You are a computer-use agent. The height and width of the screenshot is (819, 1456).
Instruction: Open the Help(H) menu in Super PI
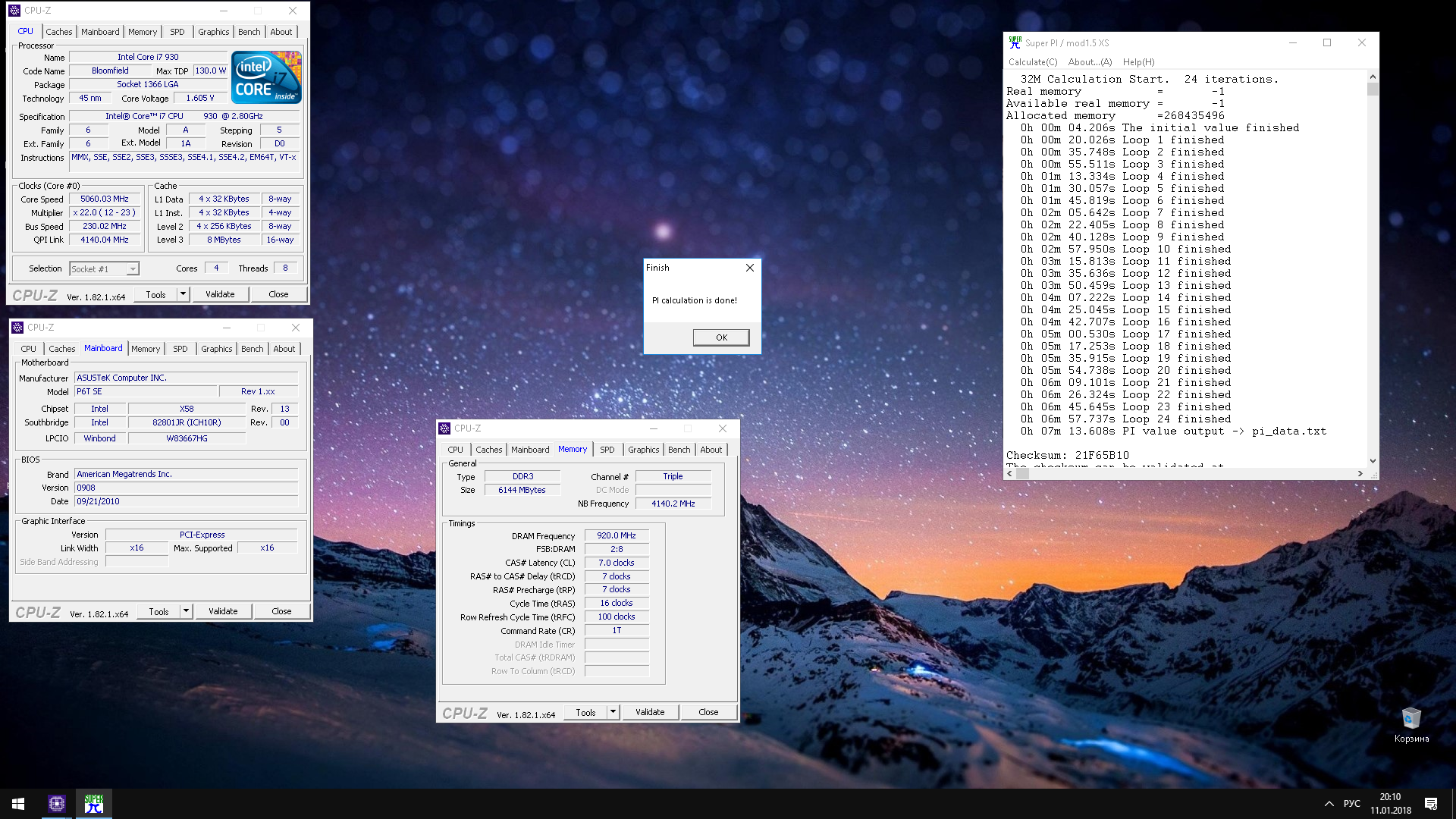[1138, 62]
